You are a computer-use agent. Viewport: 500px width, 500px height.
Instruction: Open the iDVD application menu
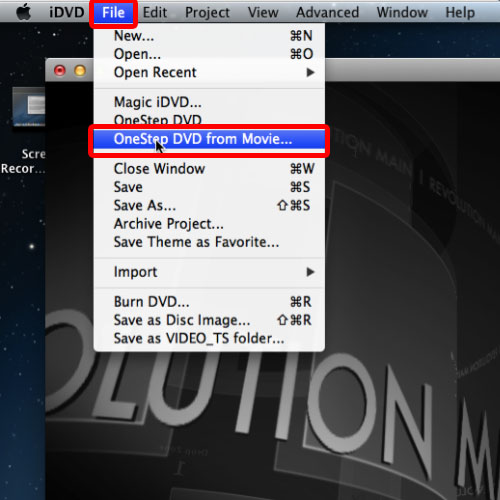click(x=67, y=13)
